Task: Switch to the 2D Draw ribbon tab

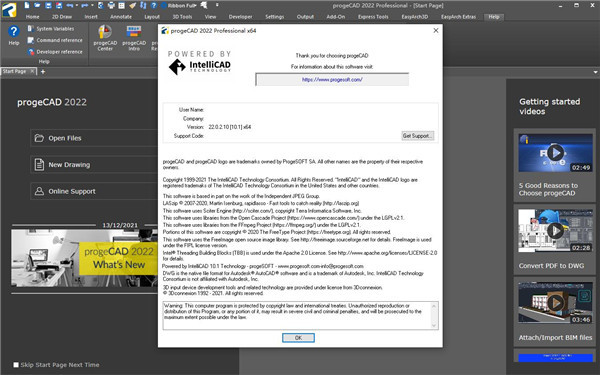Action: point(62,17)
